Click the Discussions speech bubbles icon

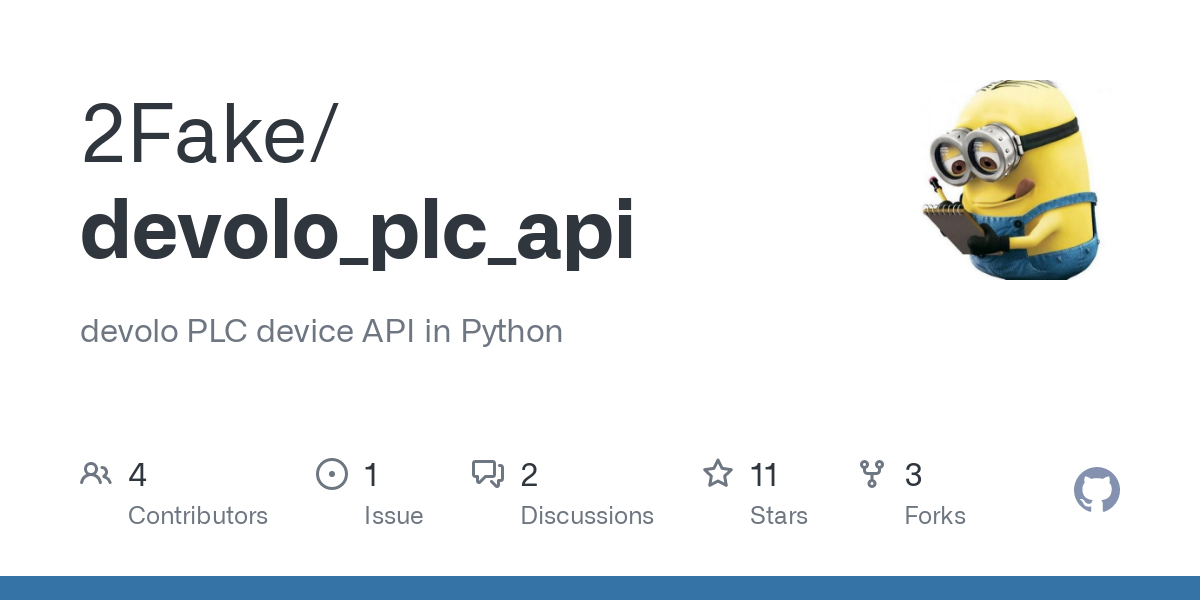click(x=488, y=474)
